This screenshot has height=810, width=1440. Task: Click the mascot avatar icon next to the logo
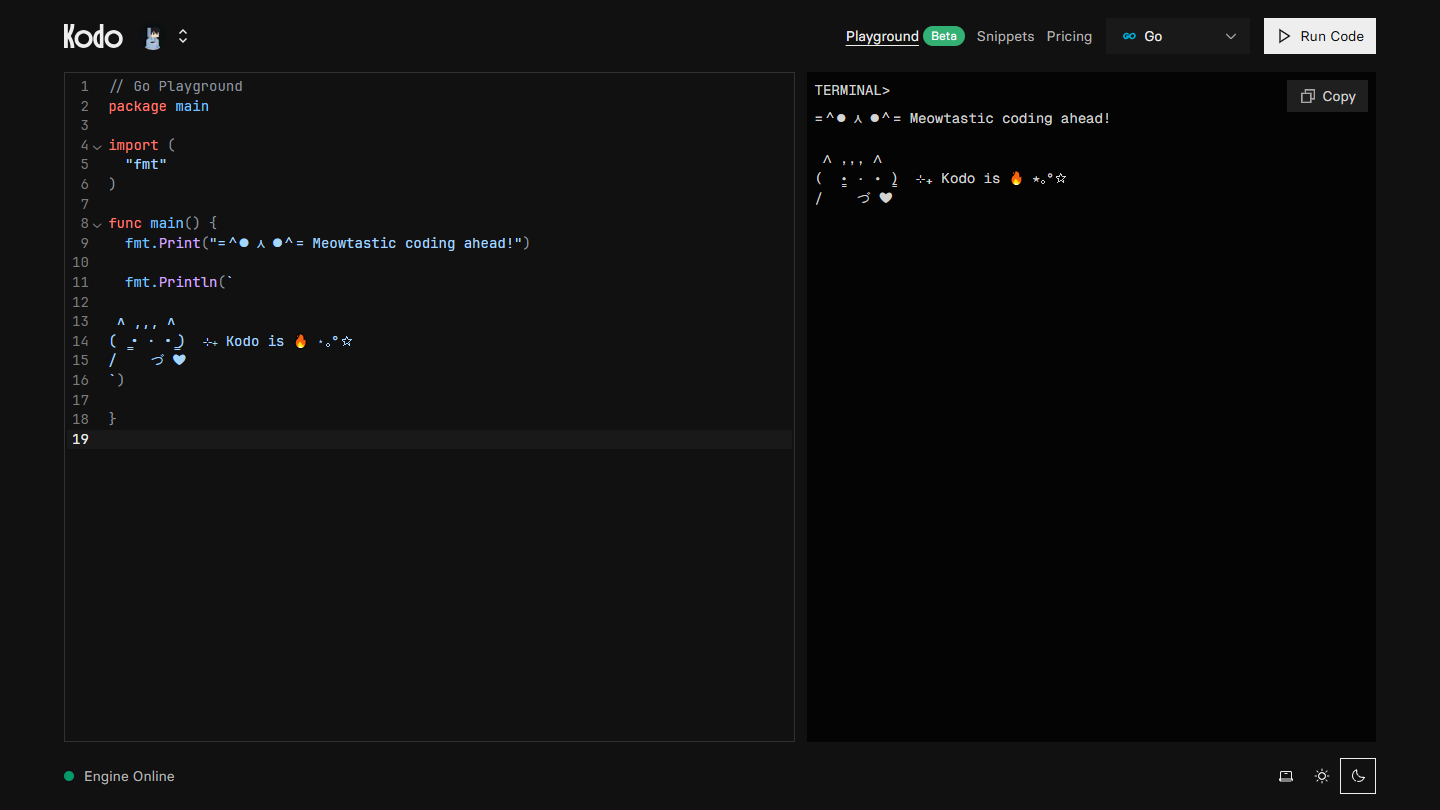coord(153,38)
